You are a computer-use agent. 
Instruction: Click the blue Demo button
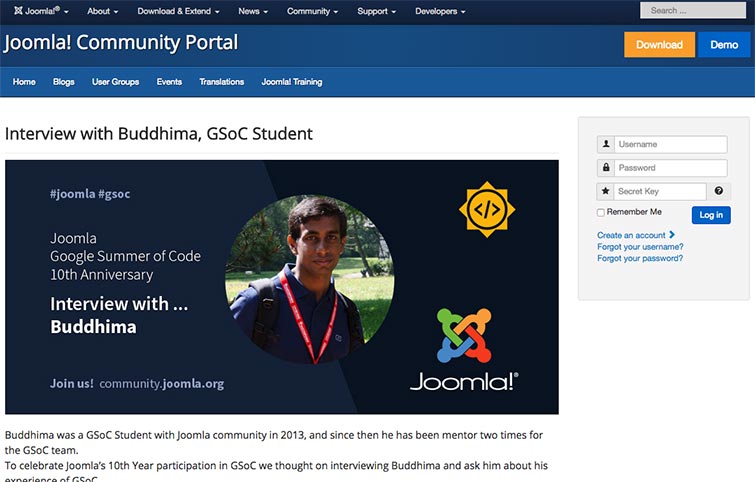point(724,45)
